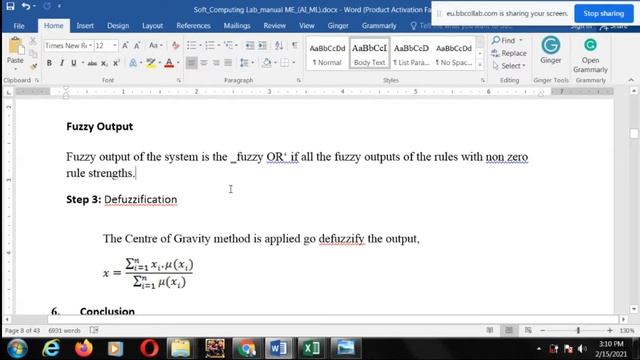Expand the Styles gallery more arrow
Screen dimensions: 640x360
click(480, 65)
